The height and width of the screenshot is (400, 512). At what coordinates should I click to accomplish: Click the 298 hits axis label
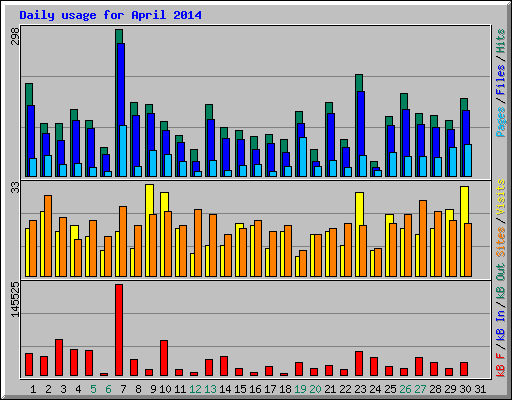pyautogui.click(x=15, y=36)
